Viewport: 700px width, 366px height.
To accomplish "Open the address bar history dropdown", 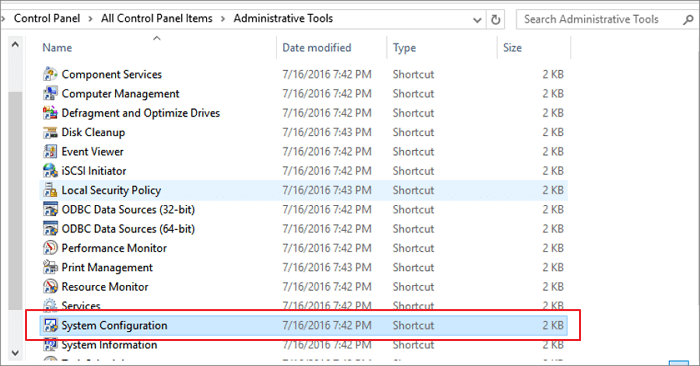I will (x=477, y=20).
